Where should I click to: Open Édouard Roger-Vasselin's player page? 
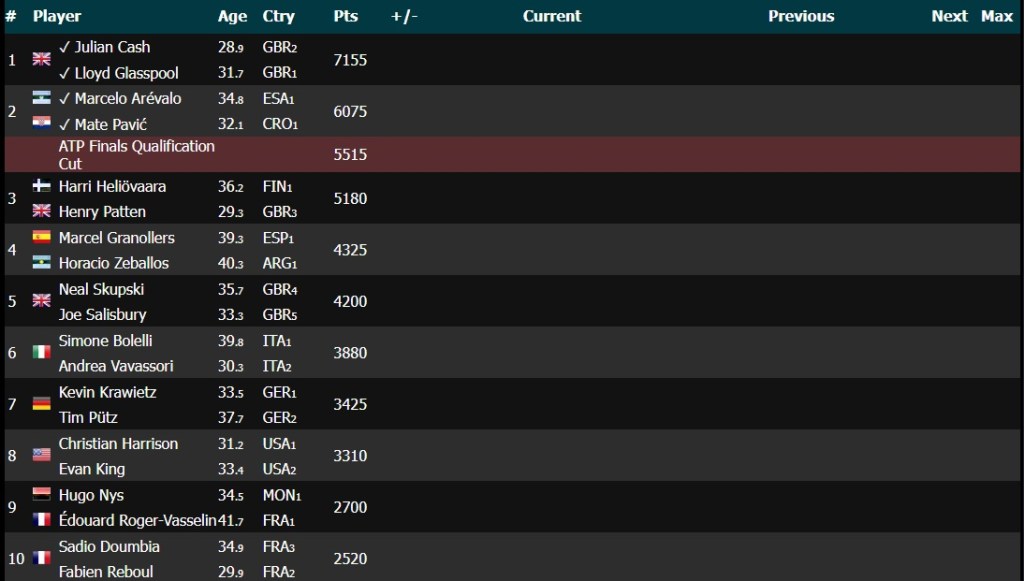(x=137, y=520)
